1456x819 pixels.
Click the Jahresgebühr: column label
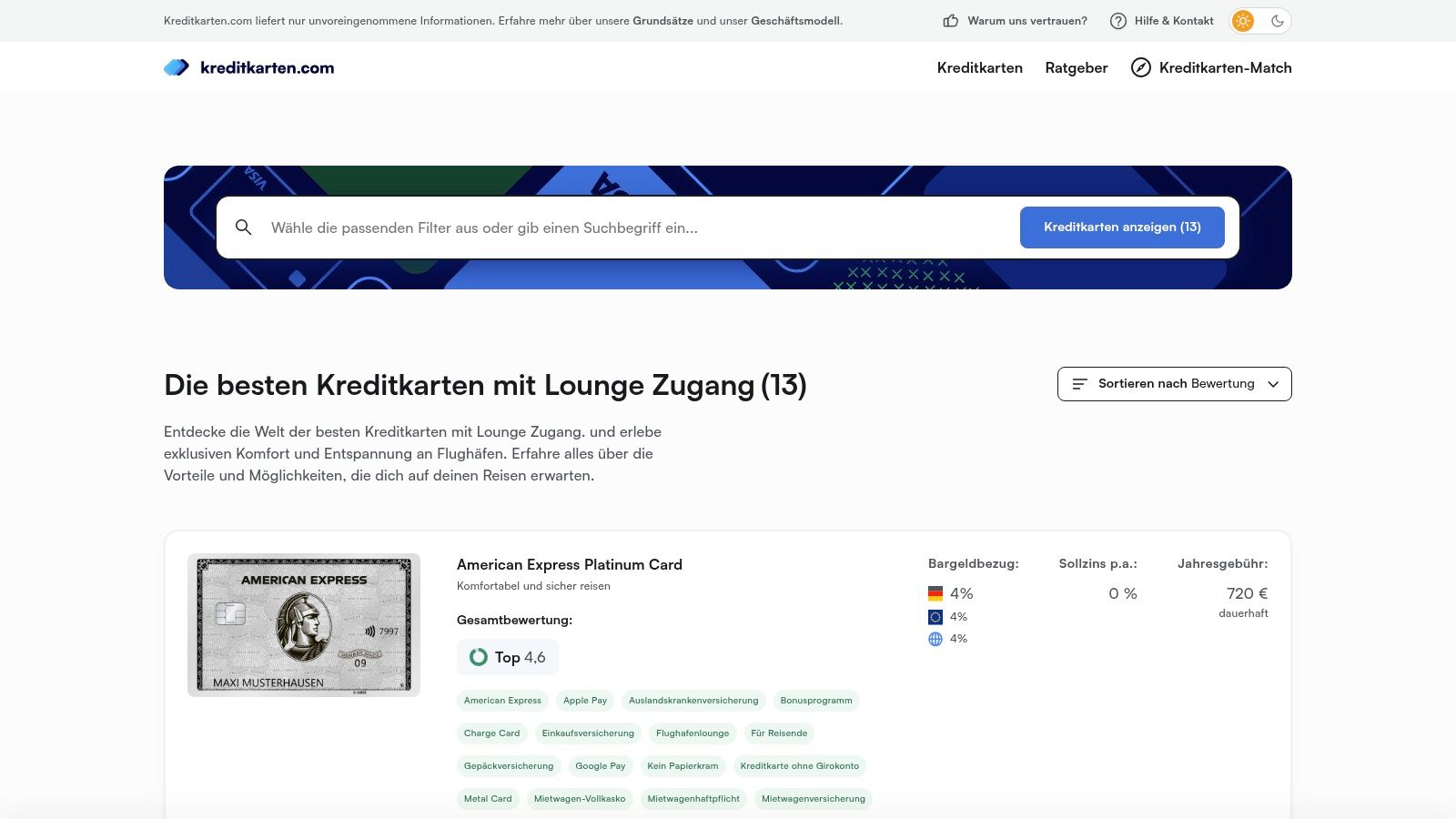pyautogui.click(x=1223, y=564)
